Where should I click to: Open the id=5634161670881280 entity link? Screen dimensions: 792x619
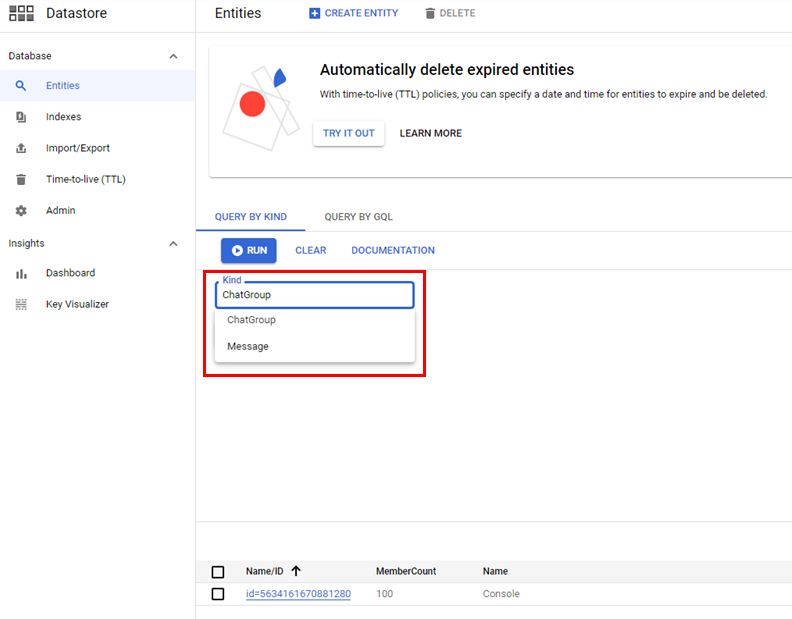pyautogui.click(x=298, y=594)
